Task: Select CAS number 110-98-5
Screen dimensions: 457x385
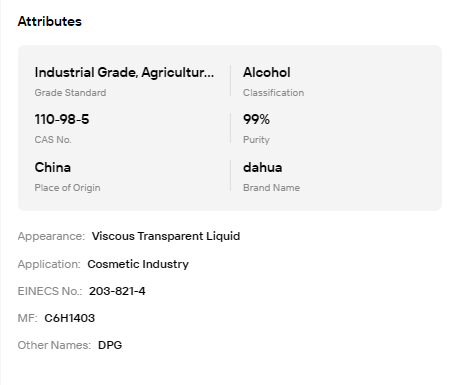Action: 62,119
